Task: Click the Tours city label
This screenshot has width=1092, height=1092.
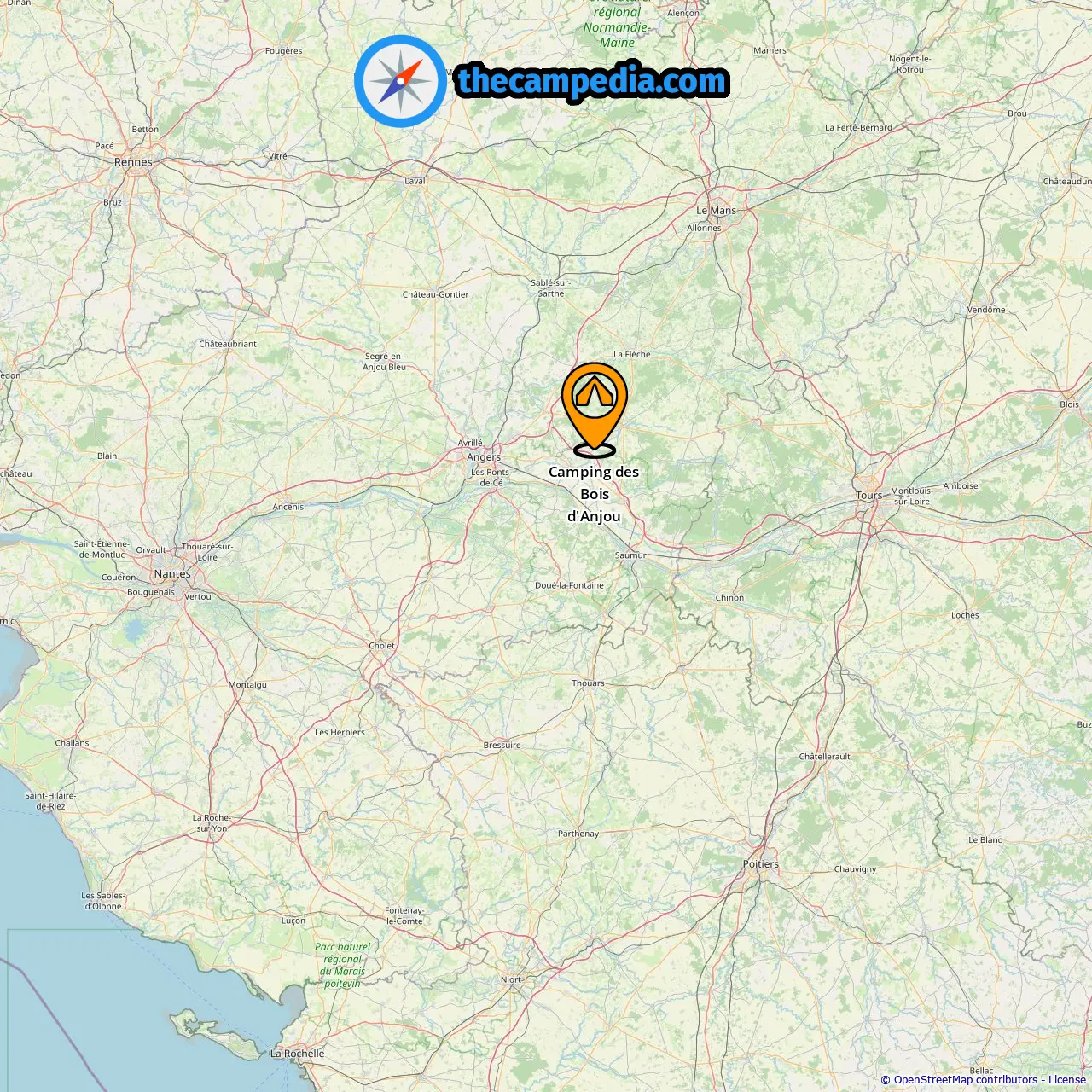Action: pos(869,496)
